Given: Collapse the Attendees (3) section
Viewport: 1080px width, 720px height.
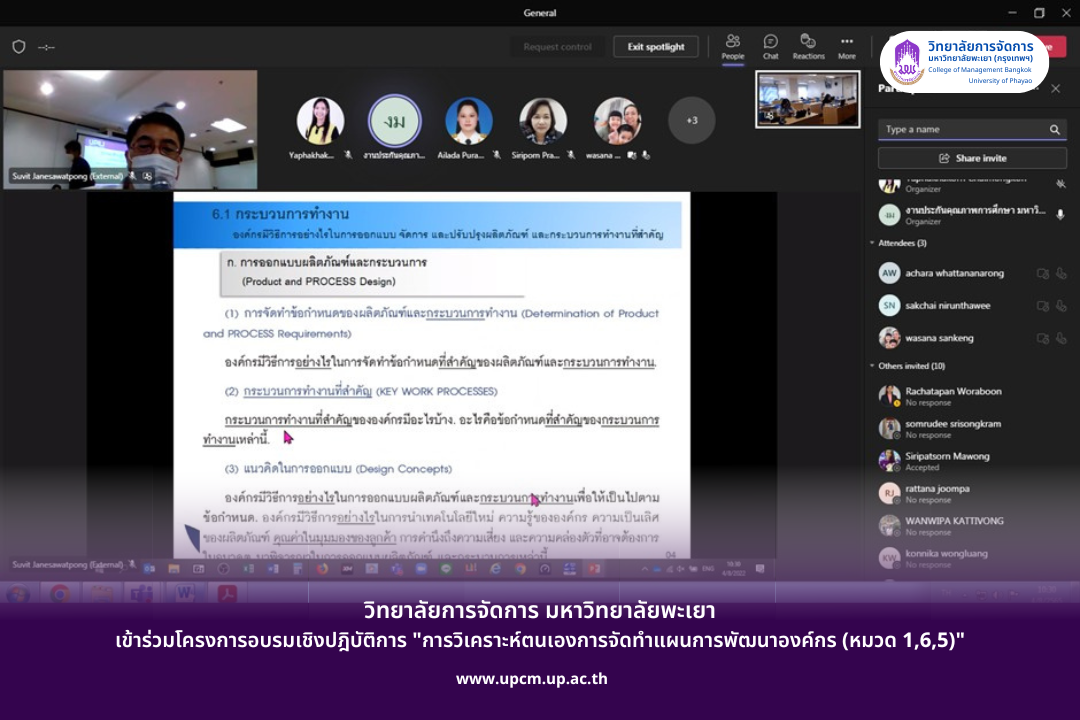Looking at the screenshot, I should click(873, 243).
